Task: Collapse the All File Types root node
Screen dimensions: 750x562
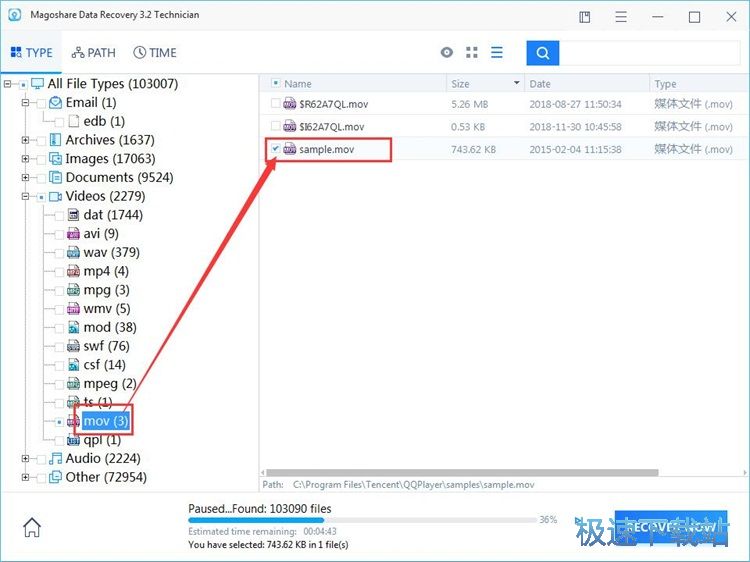Action: (x=7, y=84)
